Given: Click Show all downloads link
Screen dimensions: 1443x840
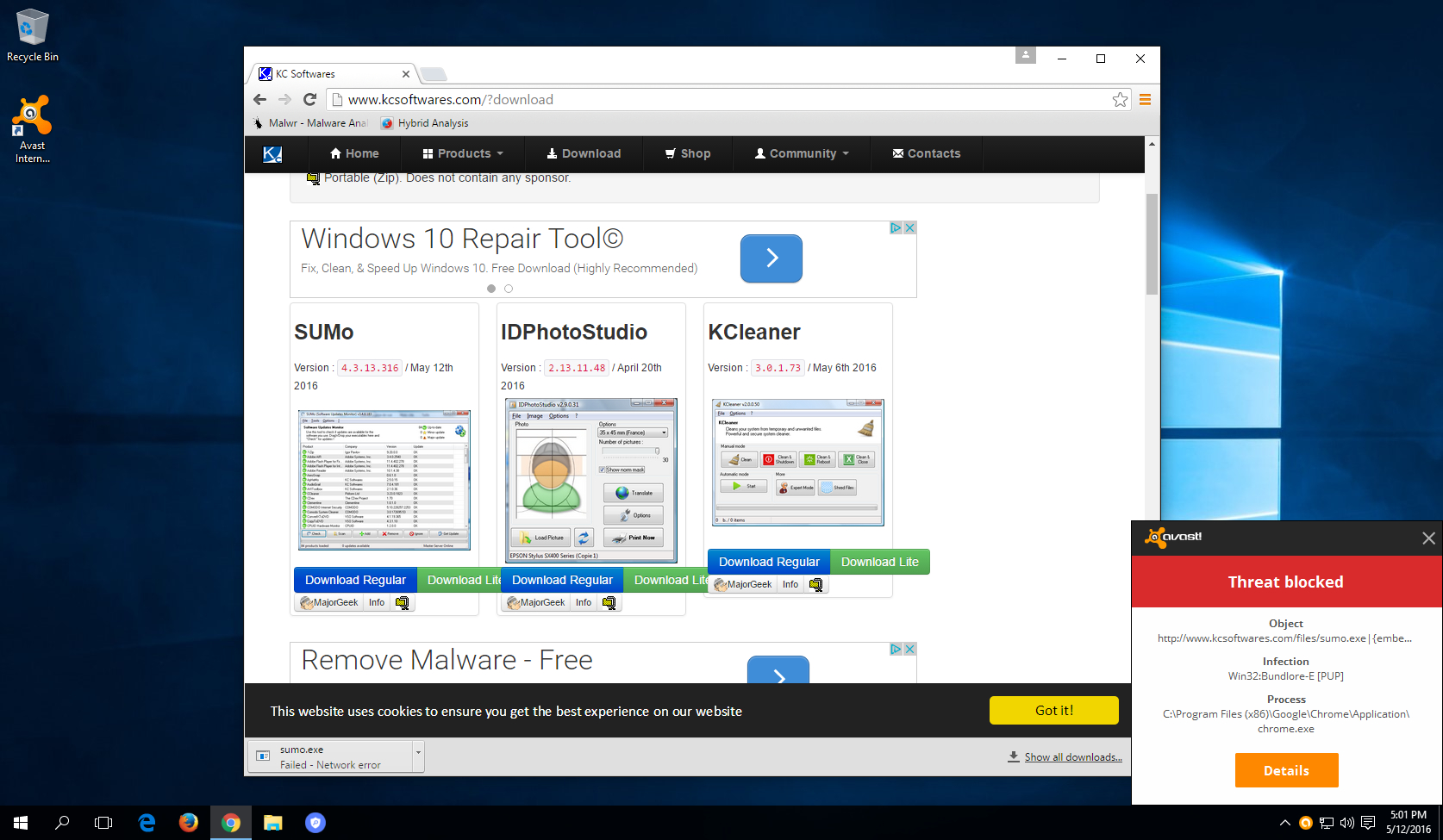Looking at the screenshot, I should 1073,757.
